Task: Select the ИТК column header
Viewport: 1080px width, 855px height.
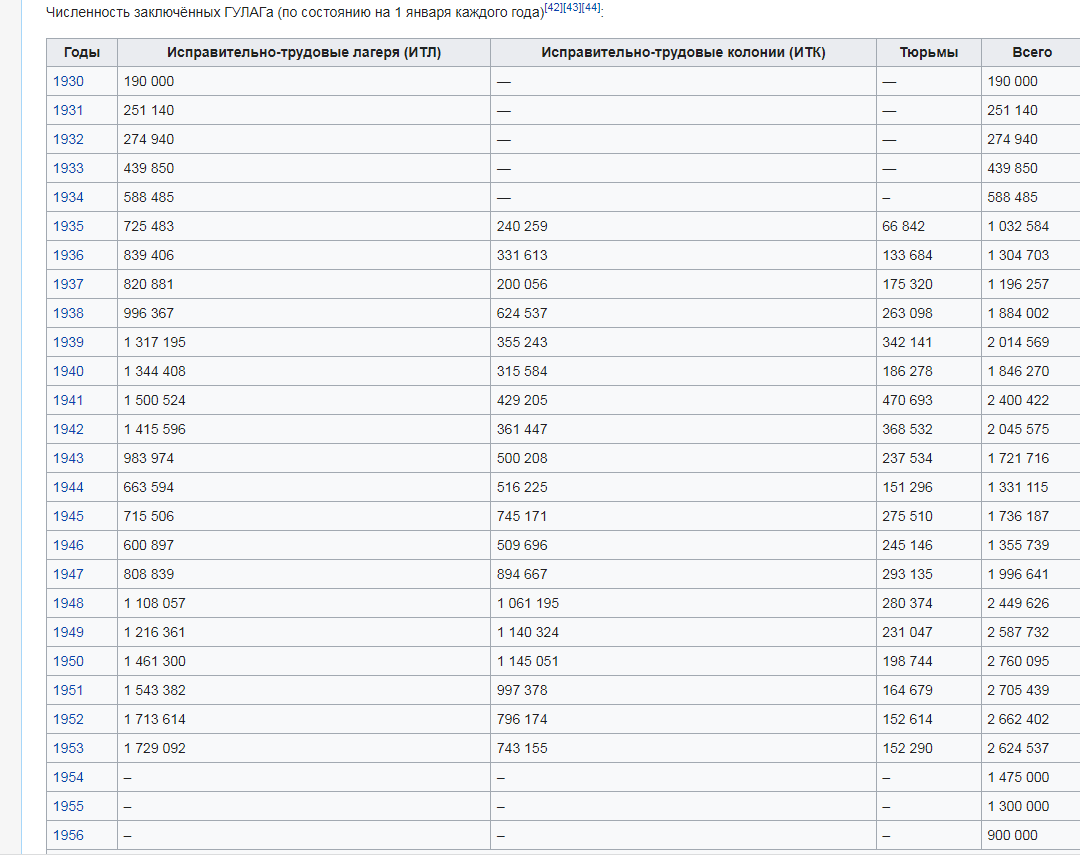Action: coord(683,52)
